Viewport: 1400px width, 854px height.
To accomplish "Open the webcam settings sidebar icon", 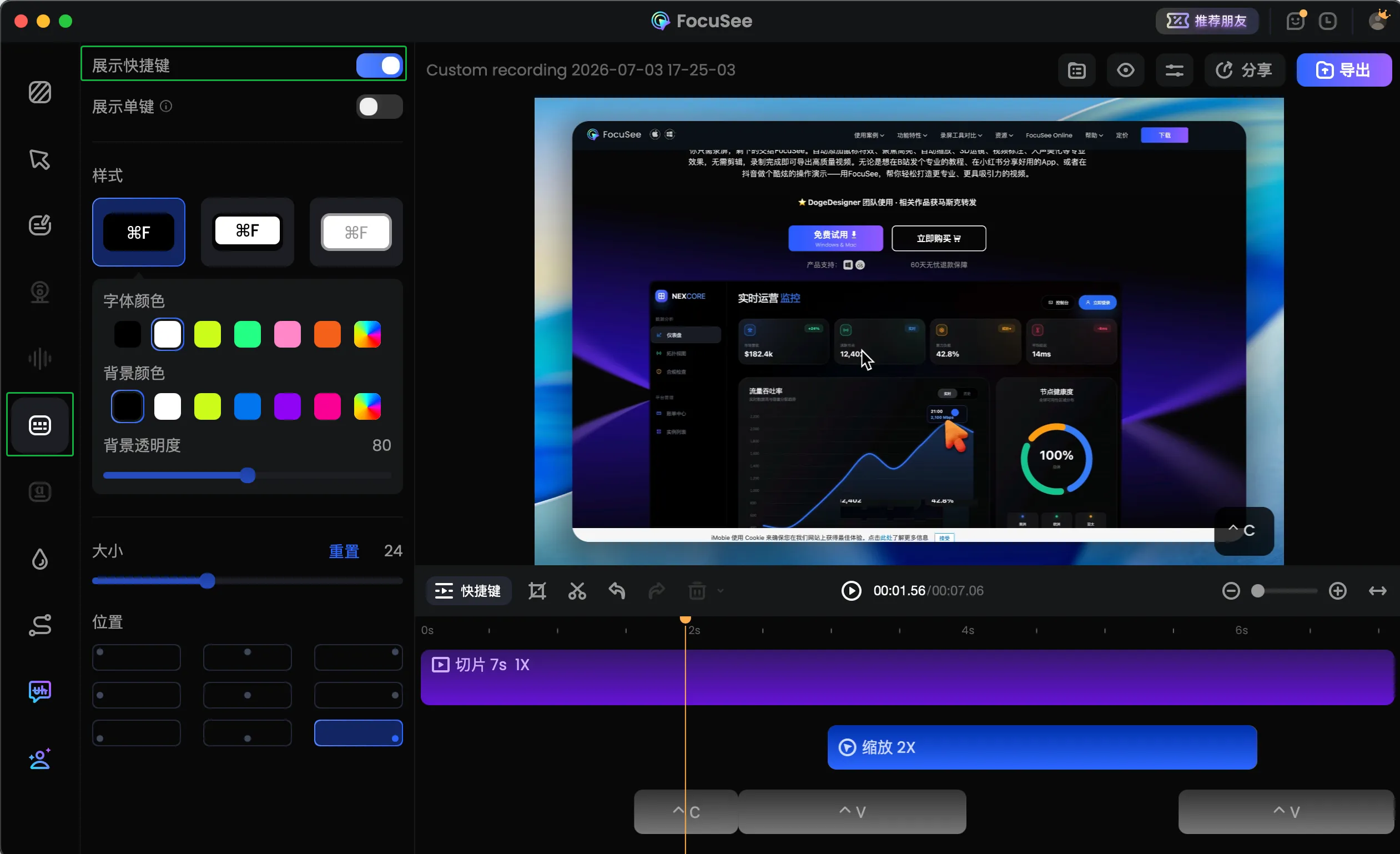I will click(x=40, y=292).
